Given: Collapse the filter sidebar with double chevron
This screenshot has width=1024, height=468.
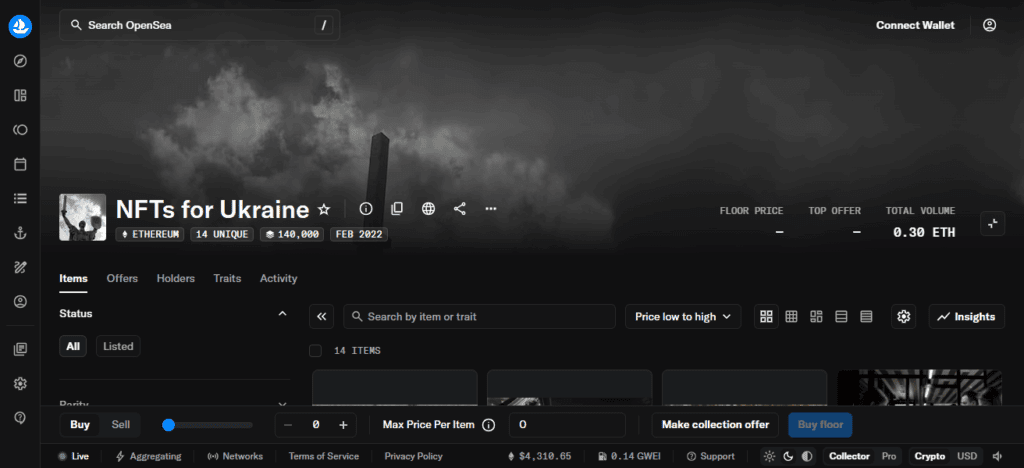Looking at the screenshot, I should pos(322,317).
